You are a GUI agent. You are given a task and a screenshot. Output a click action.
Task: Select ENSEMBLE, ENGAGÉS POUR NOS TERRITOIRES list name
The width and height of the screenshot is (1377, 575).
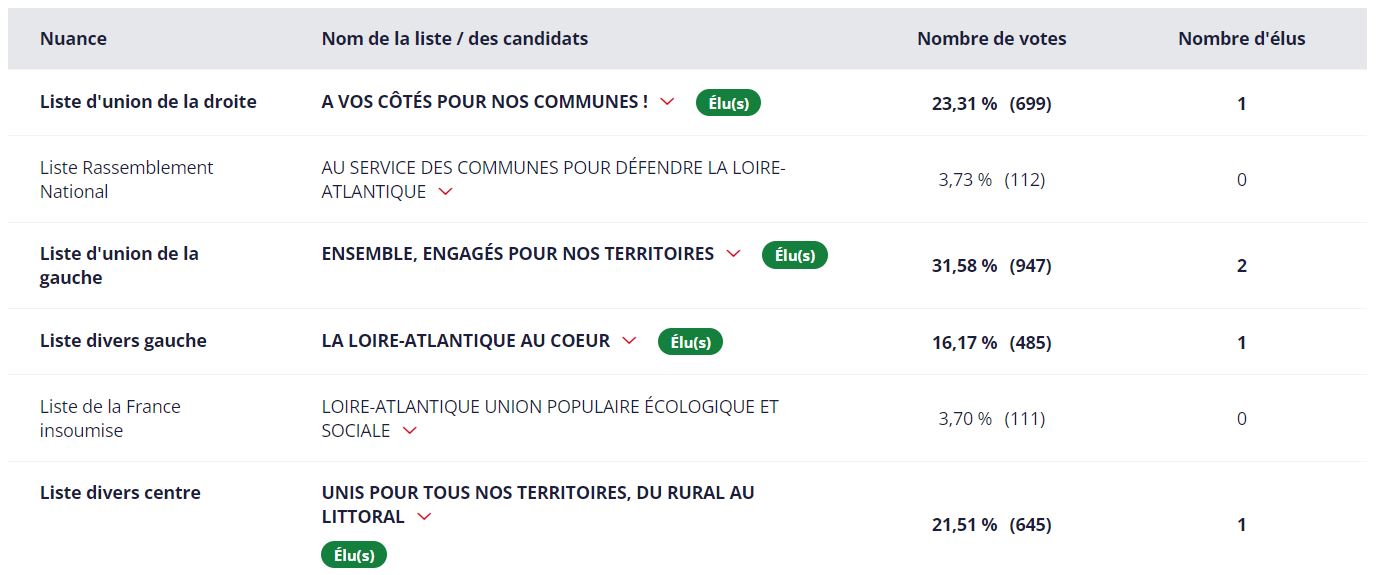pos(518,254)
